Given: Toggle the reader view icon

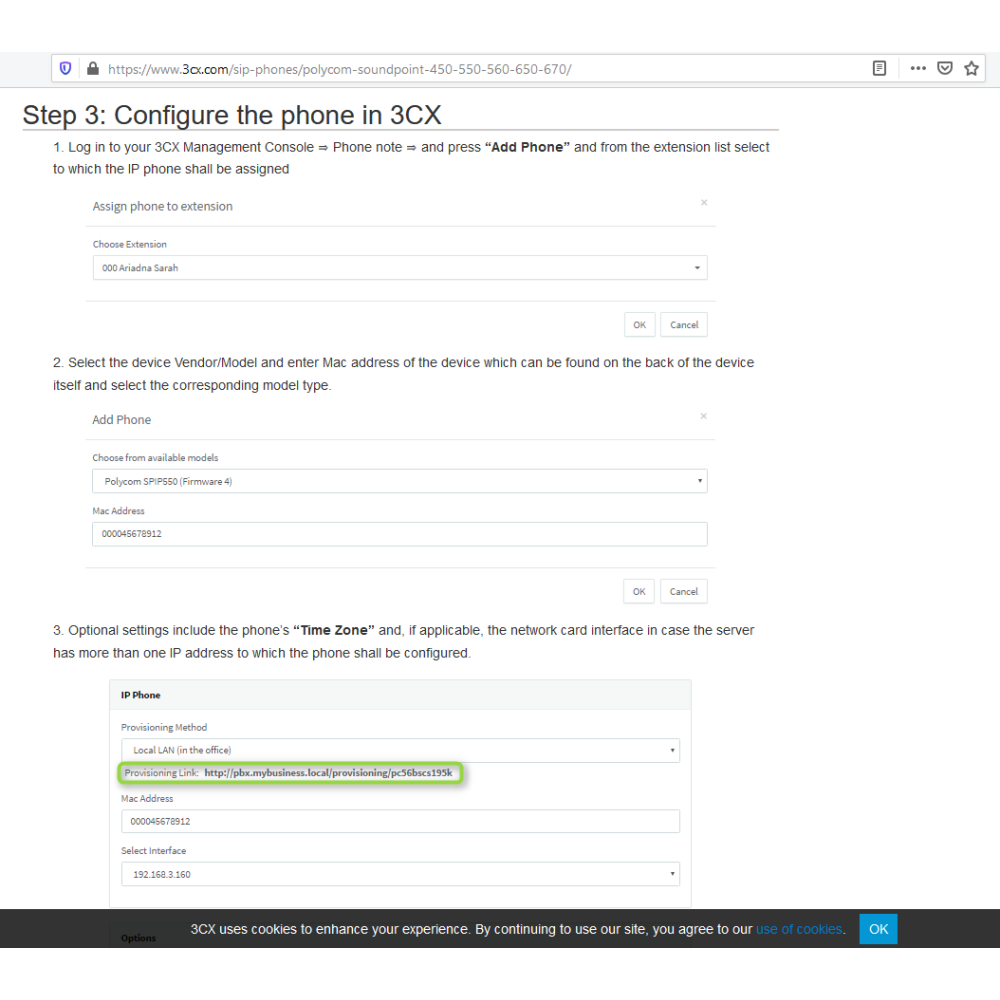Looking at the screenshot, I should click(x=879, y=69).
